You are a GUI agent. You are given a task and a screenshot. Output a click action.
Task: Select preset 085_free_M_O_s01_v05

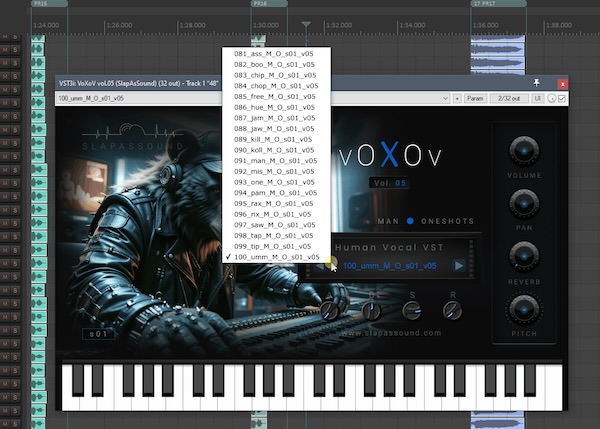tap(276, 97)
